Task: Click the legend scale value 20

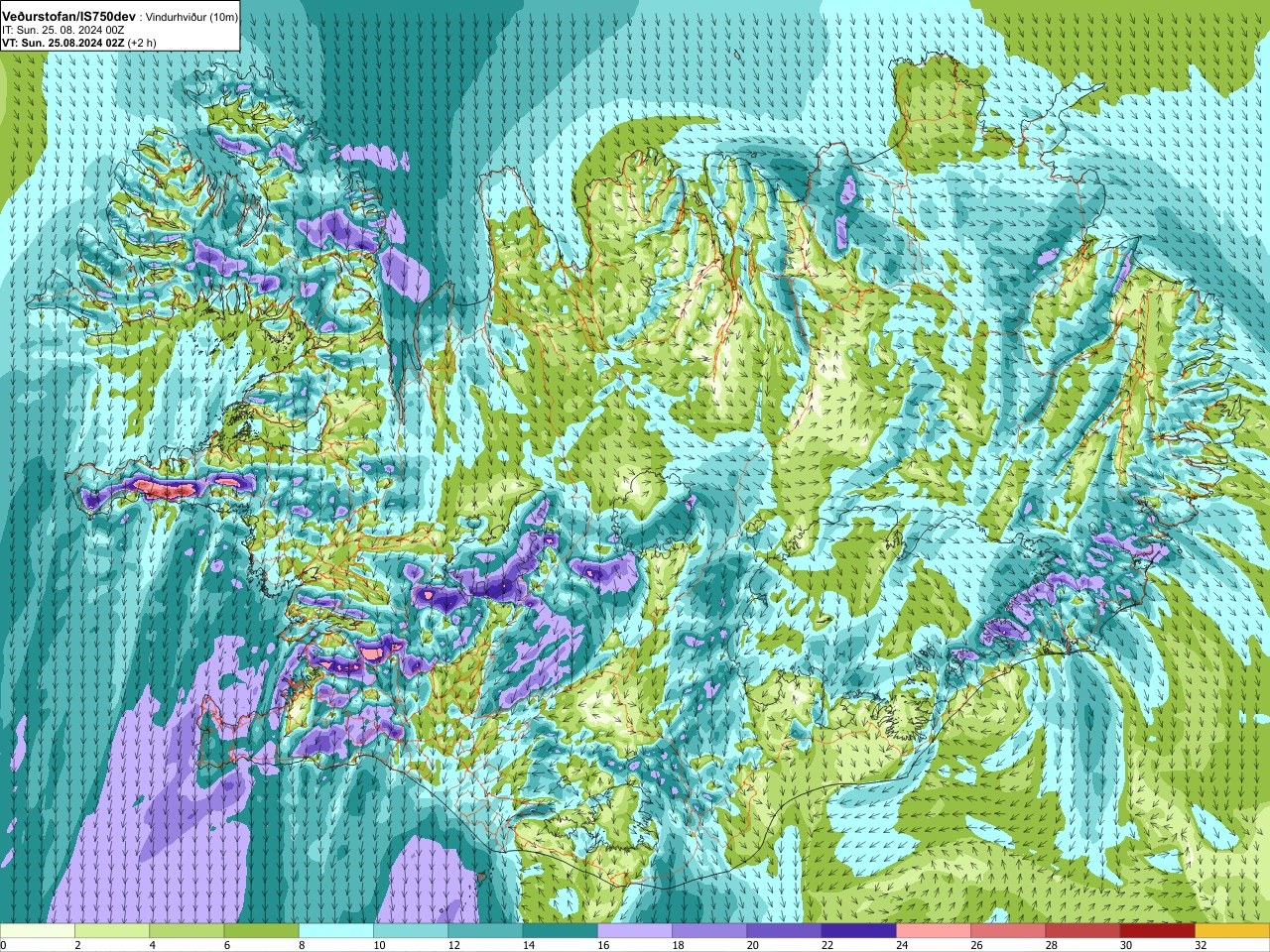Action: click(753, 945)
